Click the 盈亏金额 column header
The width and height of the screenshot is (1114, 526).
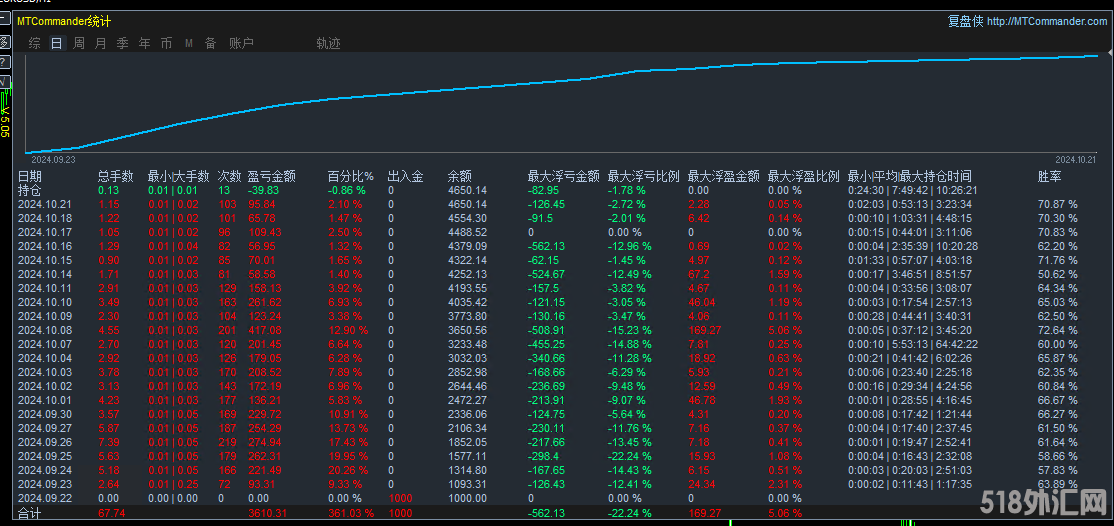pos(272,176)
